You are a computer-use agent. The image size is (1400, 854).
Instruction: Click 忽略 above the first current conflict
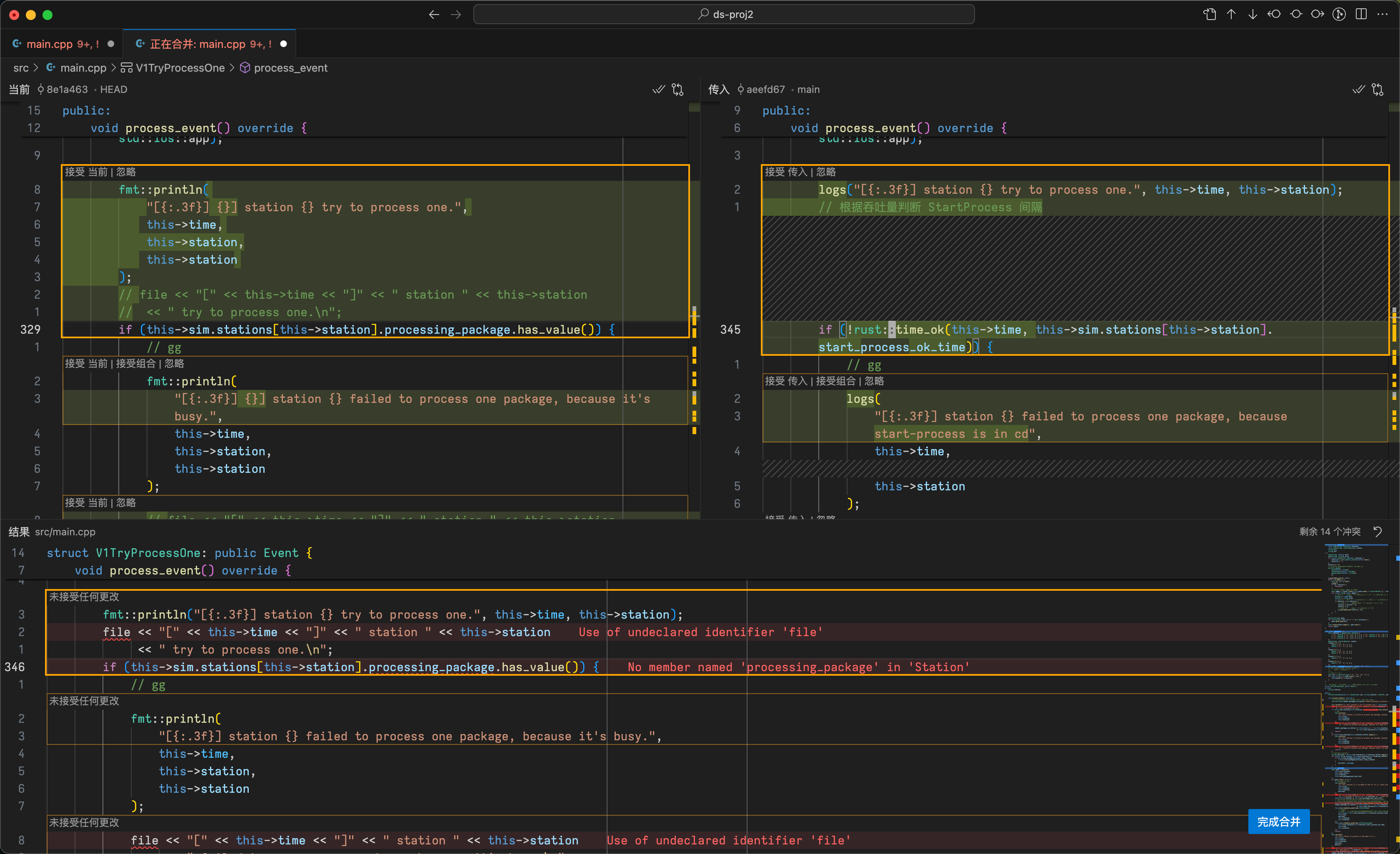(125, 172)
